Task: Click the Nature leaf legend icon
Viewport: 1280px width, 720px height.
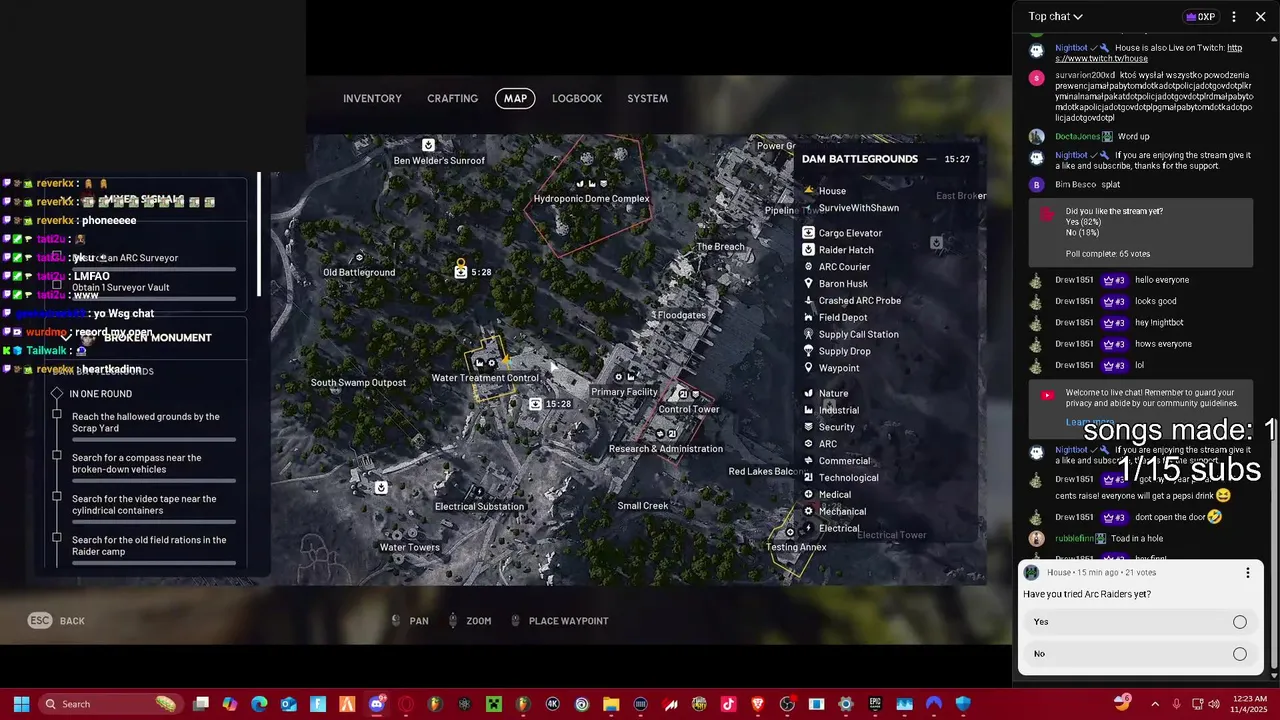Action: (x=808, y=393)
